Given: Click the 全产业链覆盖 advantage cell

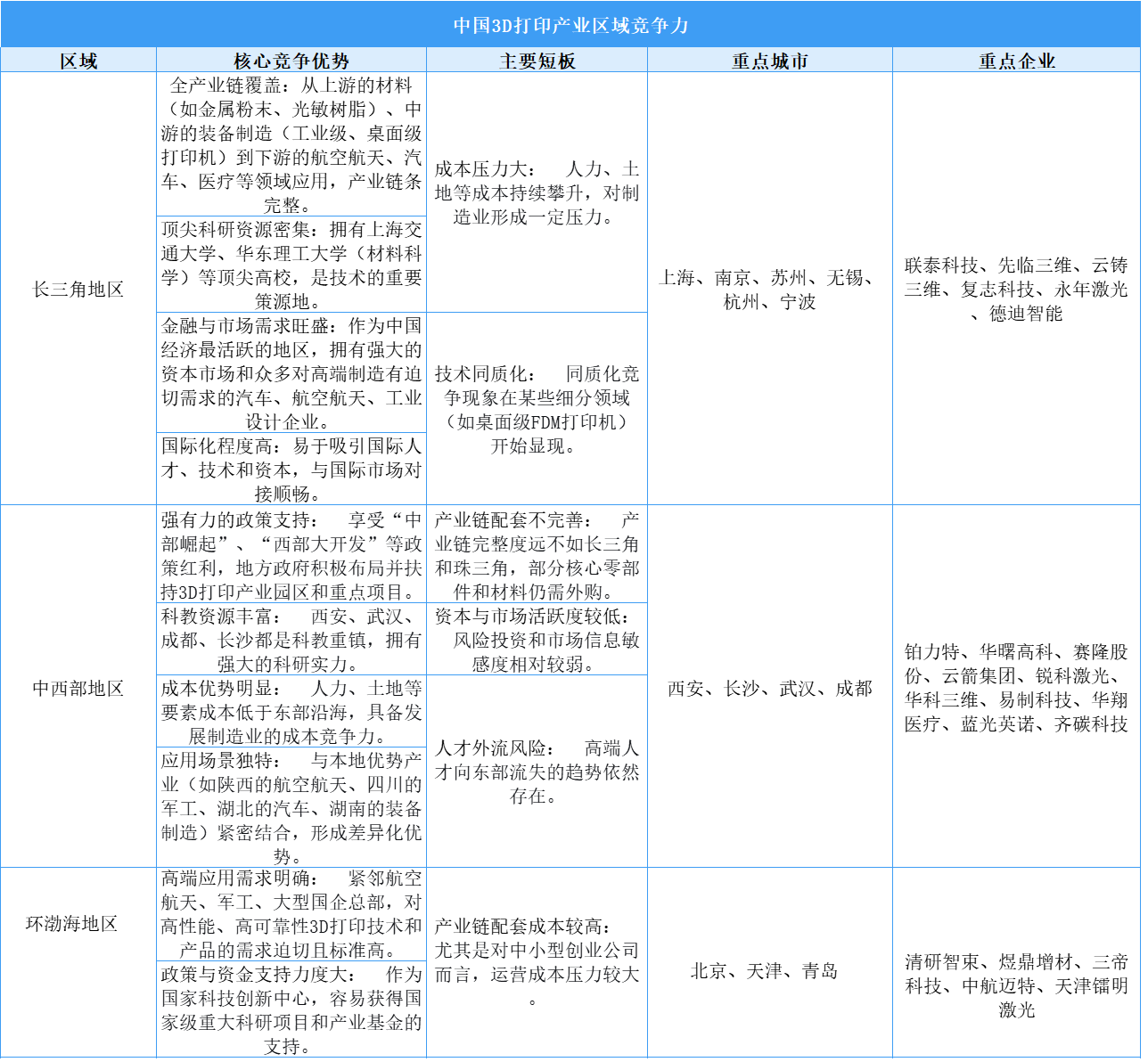Looking at the screenshot, I should tap(291, 145).
